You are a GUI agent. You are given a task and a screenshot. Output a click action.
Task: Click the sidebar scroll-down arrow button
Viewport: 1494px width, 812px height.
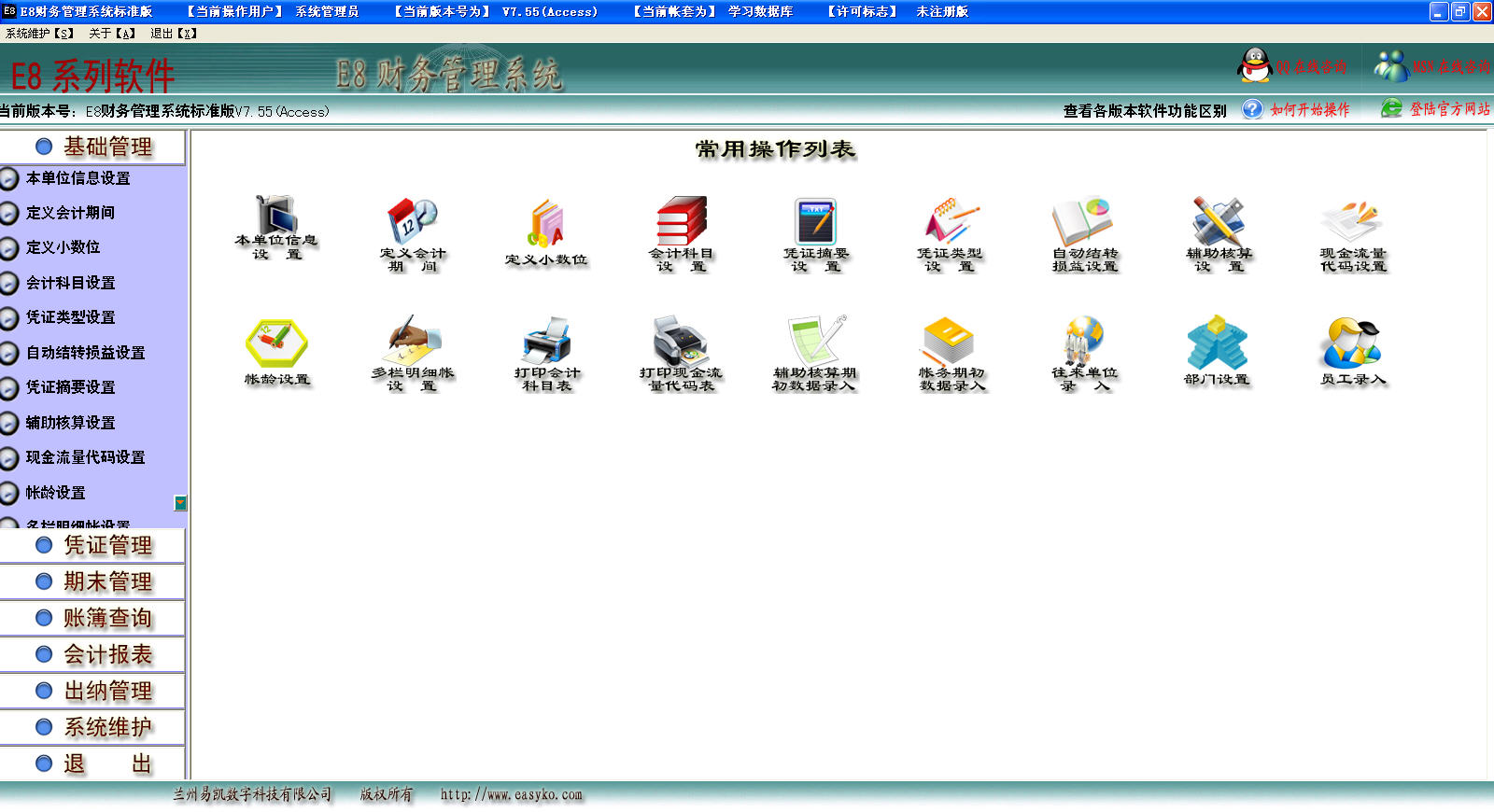pyautogui.click(x=180, y=503)
